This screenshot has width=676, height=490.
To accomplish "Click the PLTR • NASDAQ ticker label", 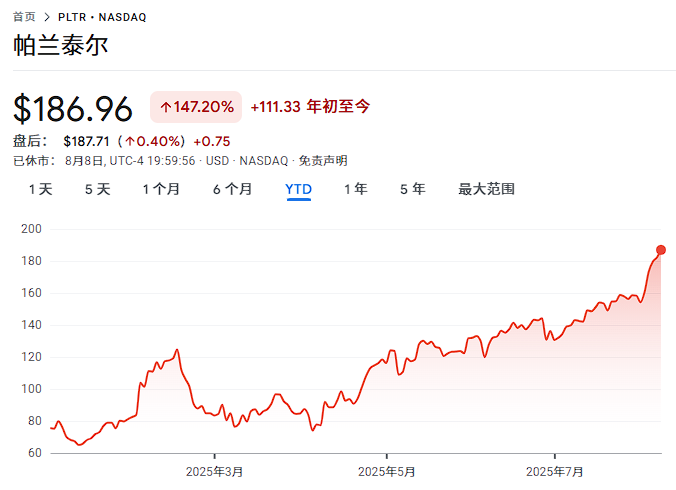I will tap(102, 17).
